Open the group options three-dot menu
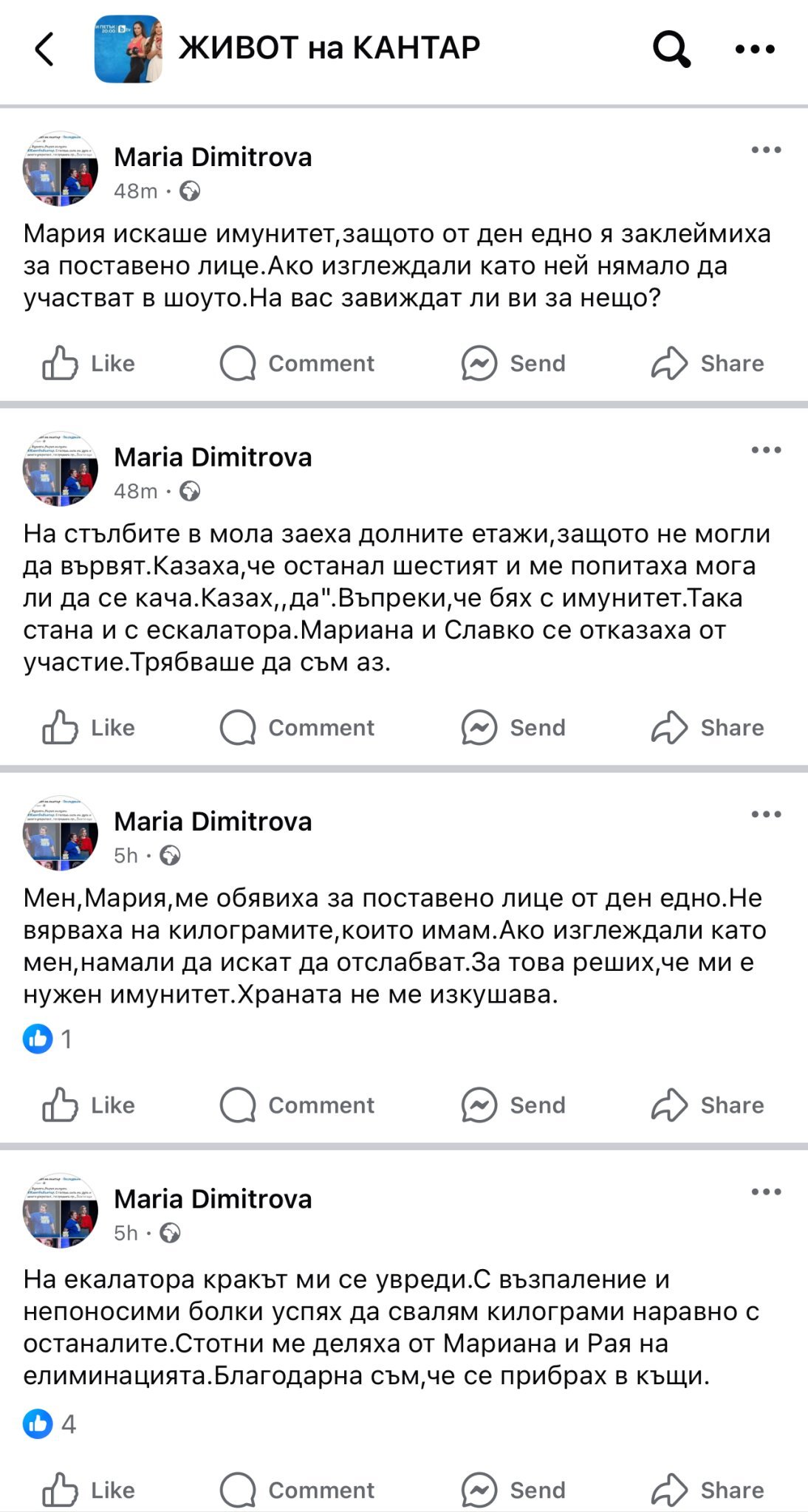The height and width of the screenshot is (1512, 808). [755, 49]
